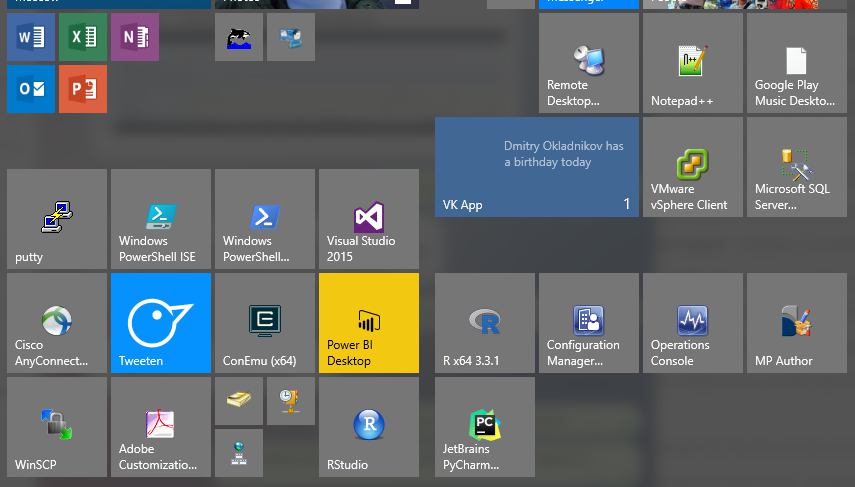The image size is (855, 487).
Task: Open the R x64 3.3.1 tile
Action: pyautogui.click(x=485, y=323)
